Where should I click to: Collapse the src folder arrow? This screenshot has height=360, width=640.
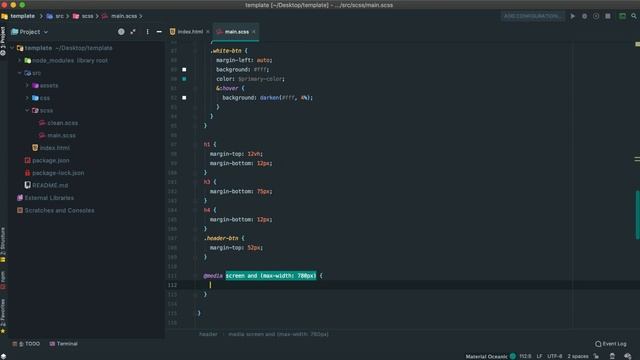[20, 73]
